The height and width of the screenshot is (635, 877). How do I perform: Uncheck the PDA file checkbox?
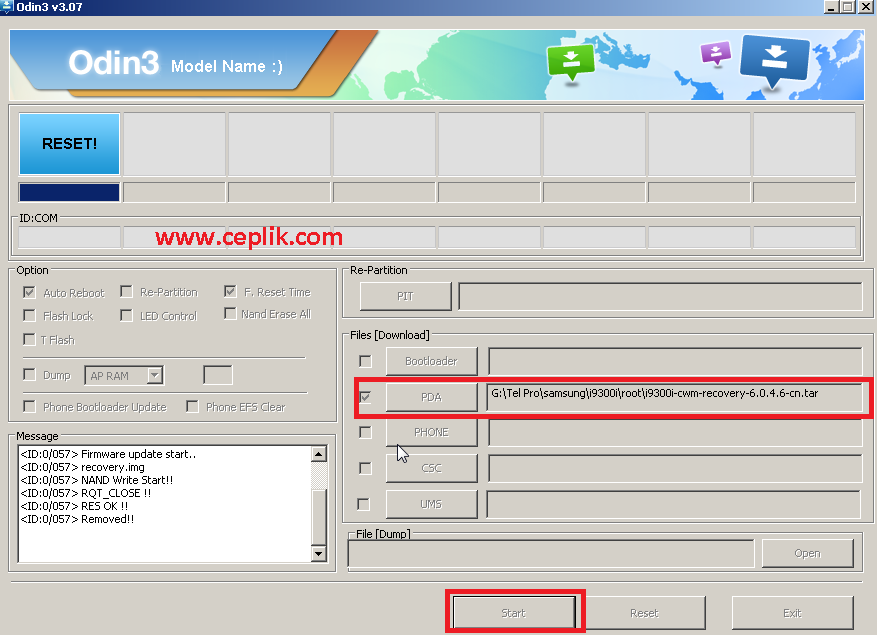pos(365,397)
